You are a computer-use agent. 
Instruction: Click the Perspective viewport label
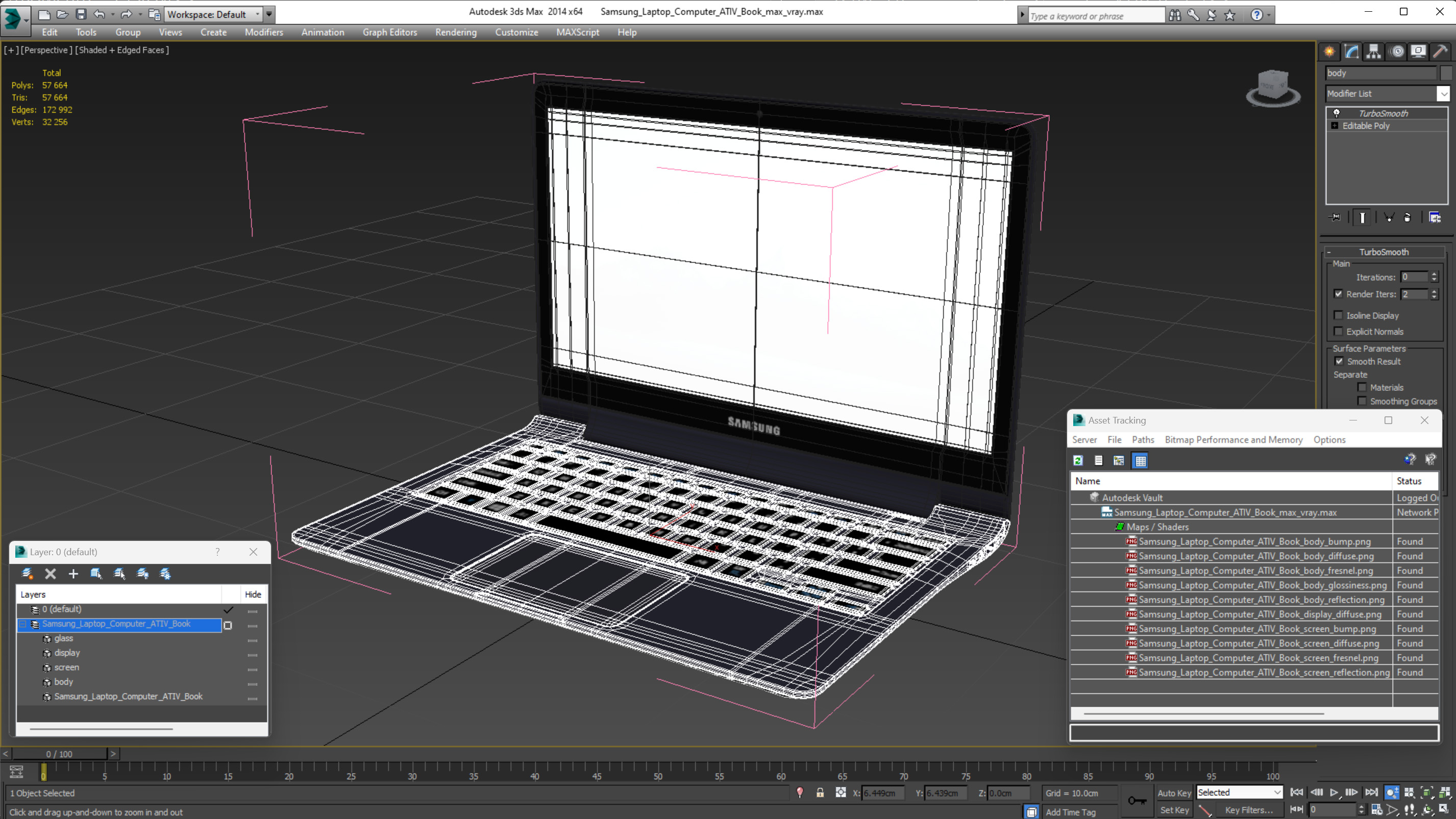[x=47, y=49]
